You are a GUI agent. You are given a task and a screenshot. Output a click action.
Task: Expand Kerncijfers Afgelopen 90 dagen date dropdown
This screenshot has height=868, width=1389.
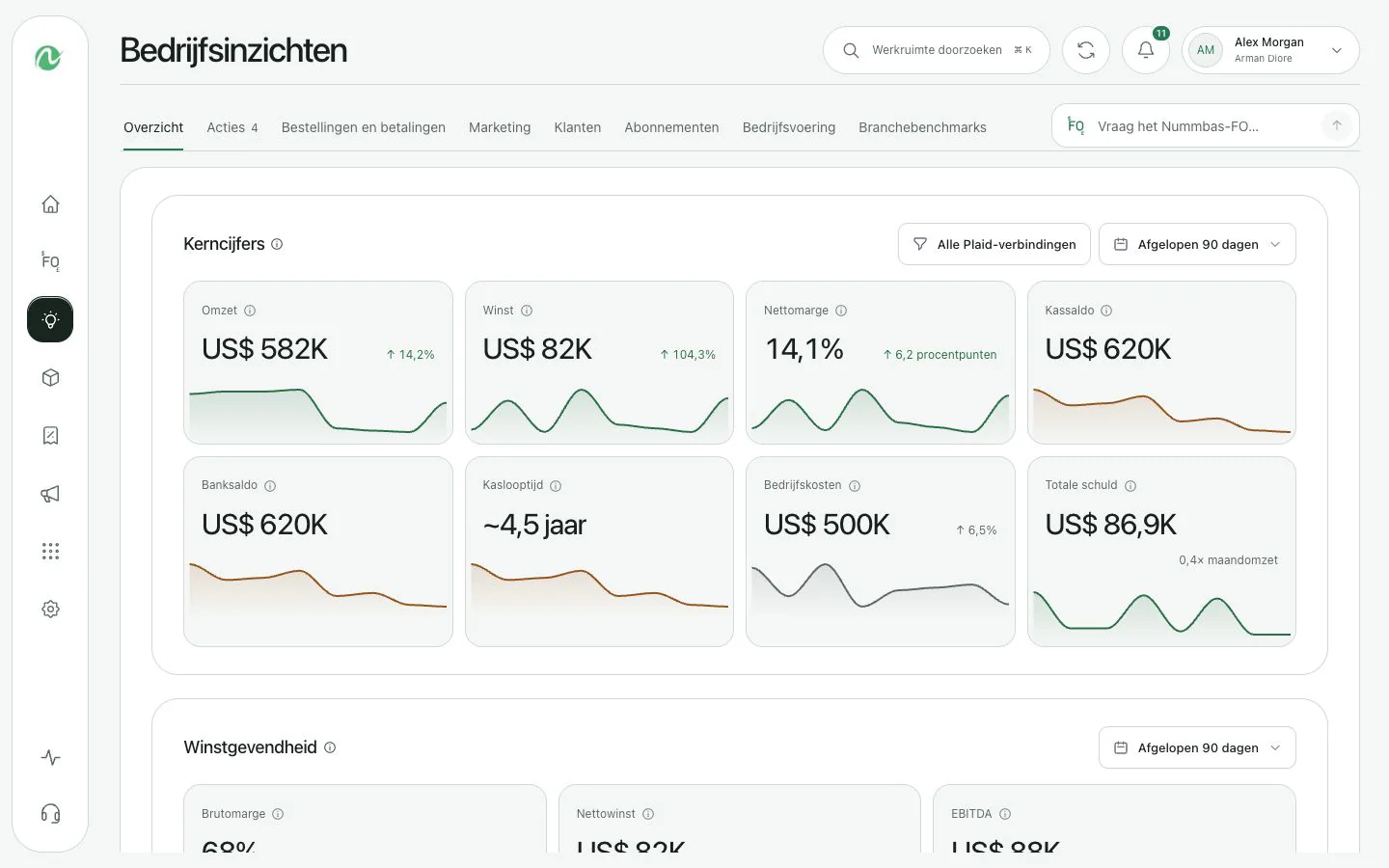point(1197,244)
